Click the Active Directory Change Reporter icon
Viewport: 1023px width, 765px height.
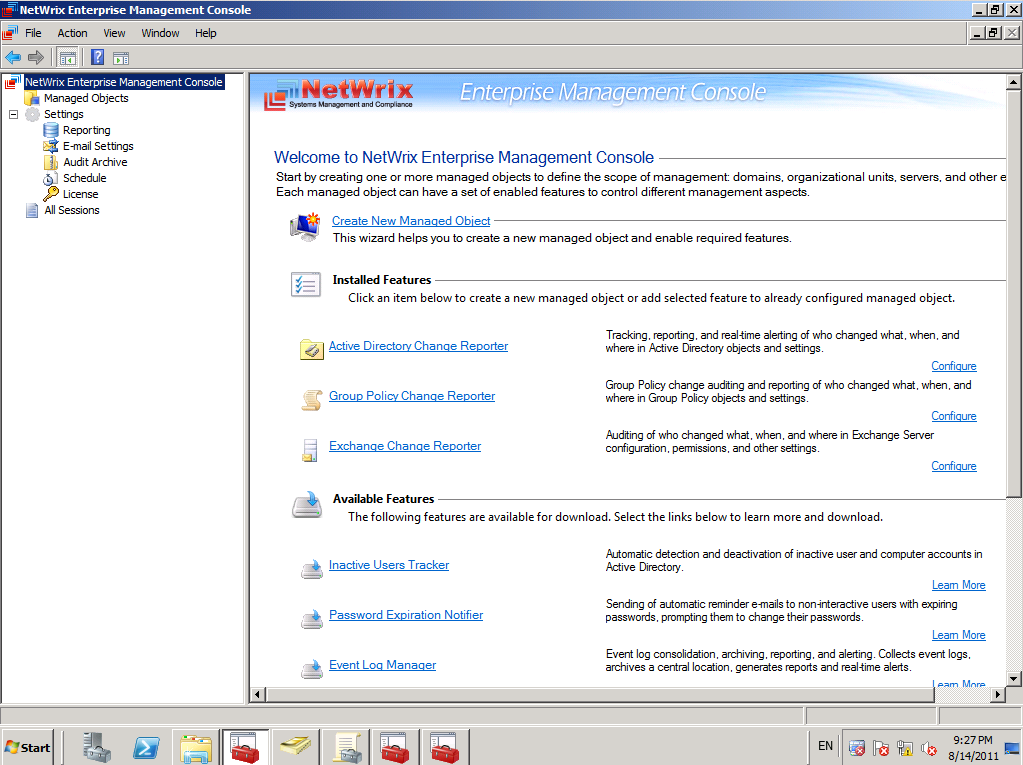pos(311,348)
